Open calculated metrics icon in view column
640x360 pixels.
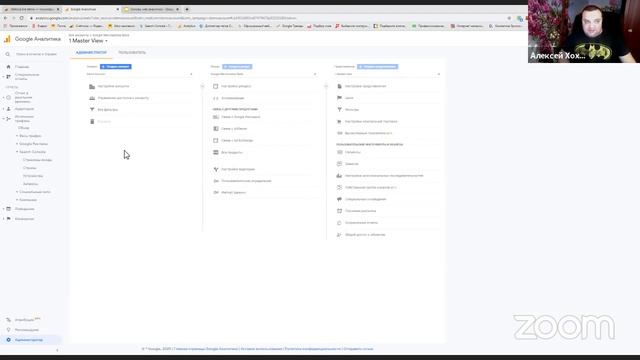pos(339,133)
